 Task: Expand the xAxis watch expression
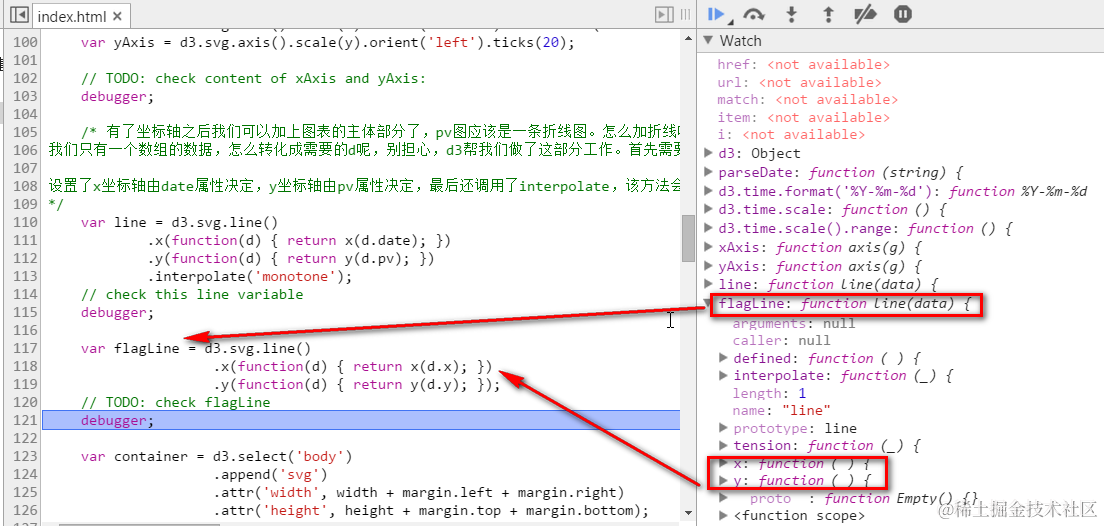(709, 247)
